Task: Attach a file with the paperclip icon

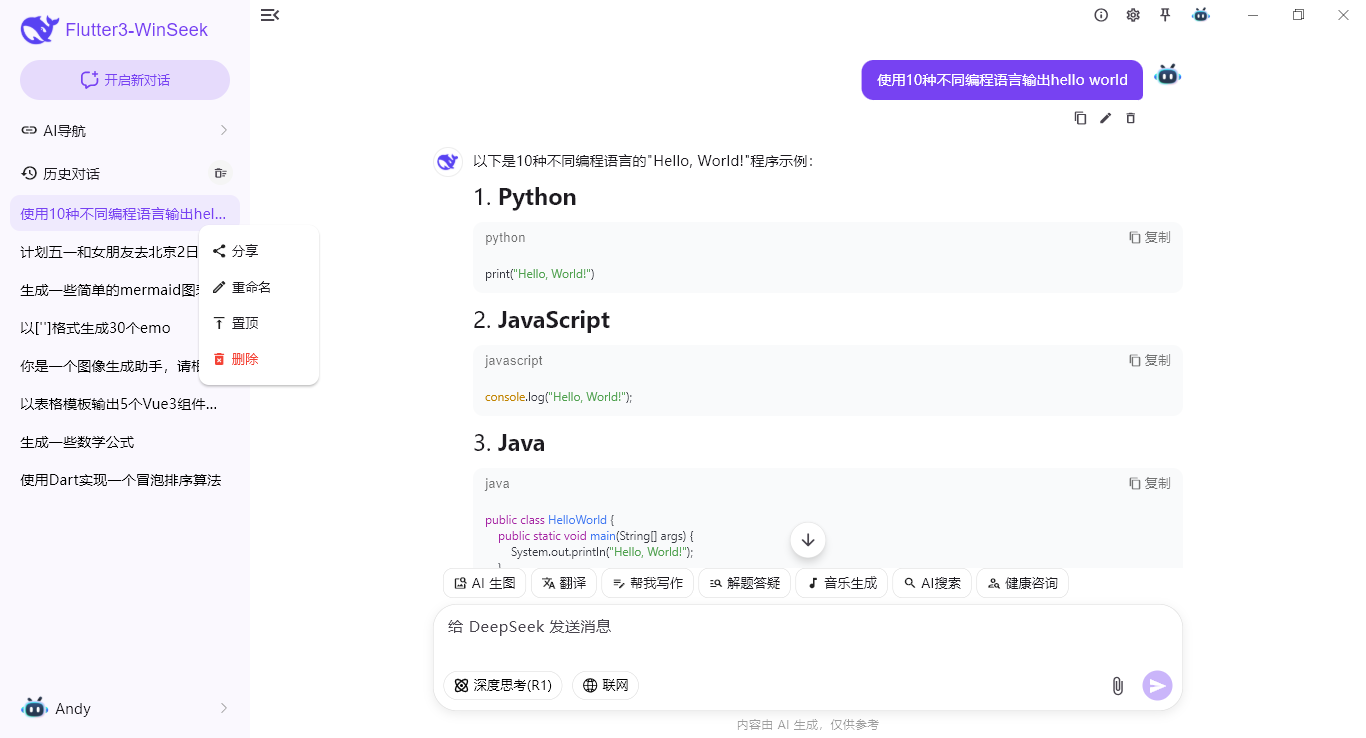Action: [x=1117, y=686]
